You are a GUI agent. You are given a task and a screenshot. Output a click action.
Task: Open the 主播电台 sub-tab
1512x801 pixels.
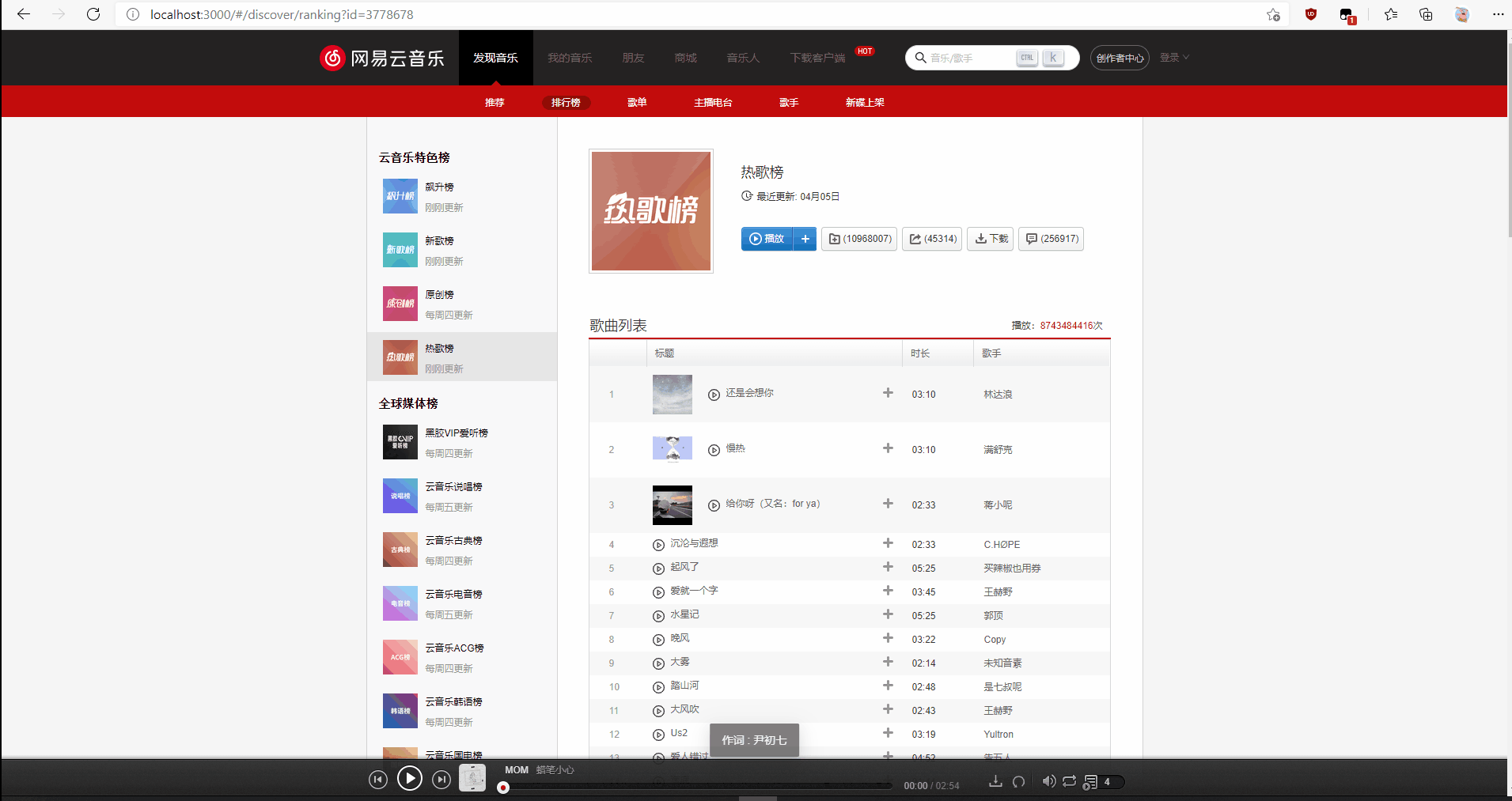pos(713,102)
